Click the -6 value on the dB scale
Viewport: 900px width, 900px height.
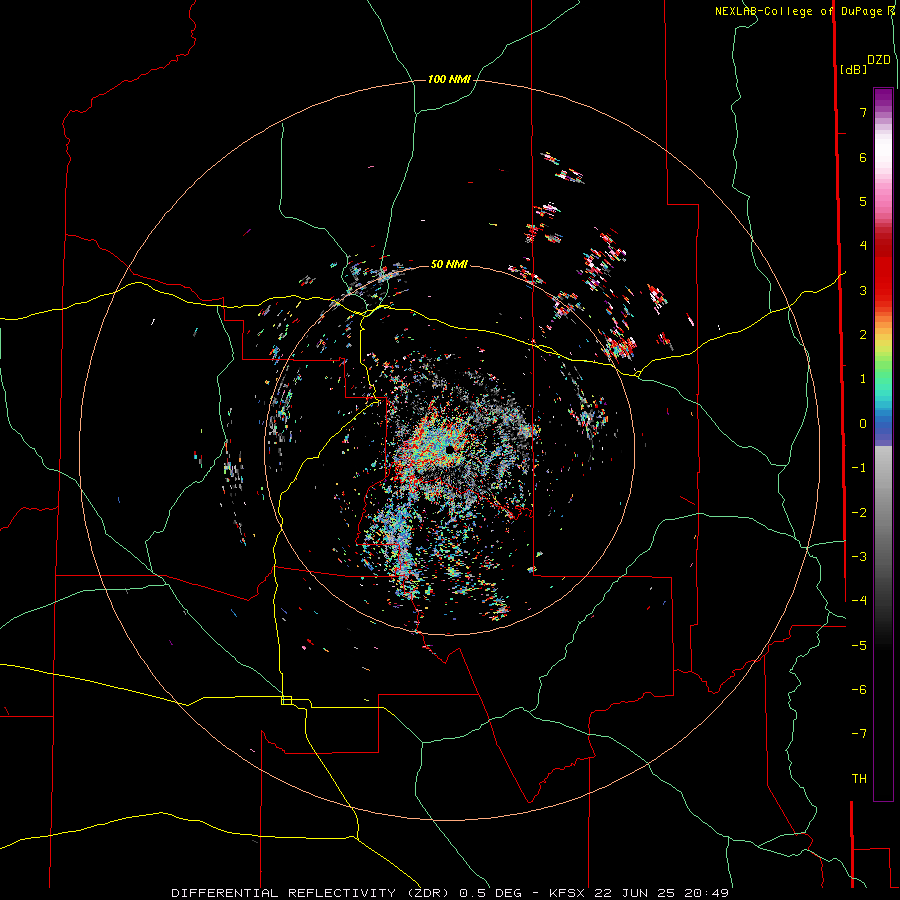859,690
